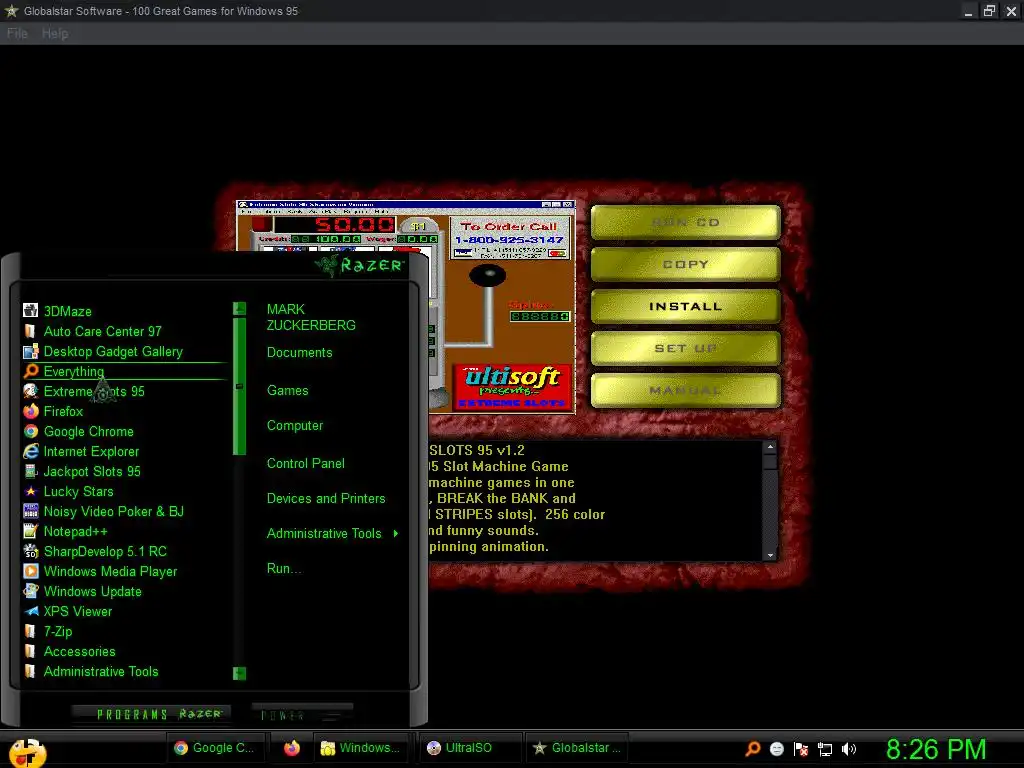
Task: Click the Razer logo in start menu header
Action: click(x=360, y=264)
